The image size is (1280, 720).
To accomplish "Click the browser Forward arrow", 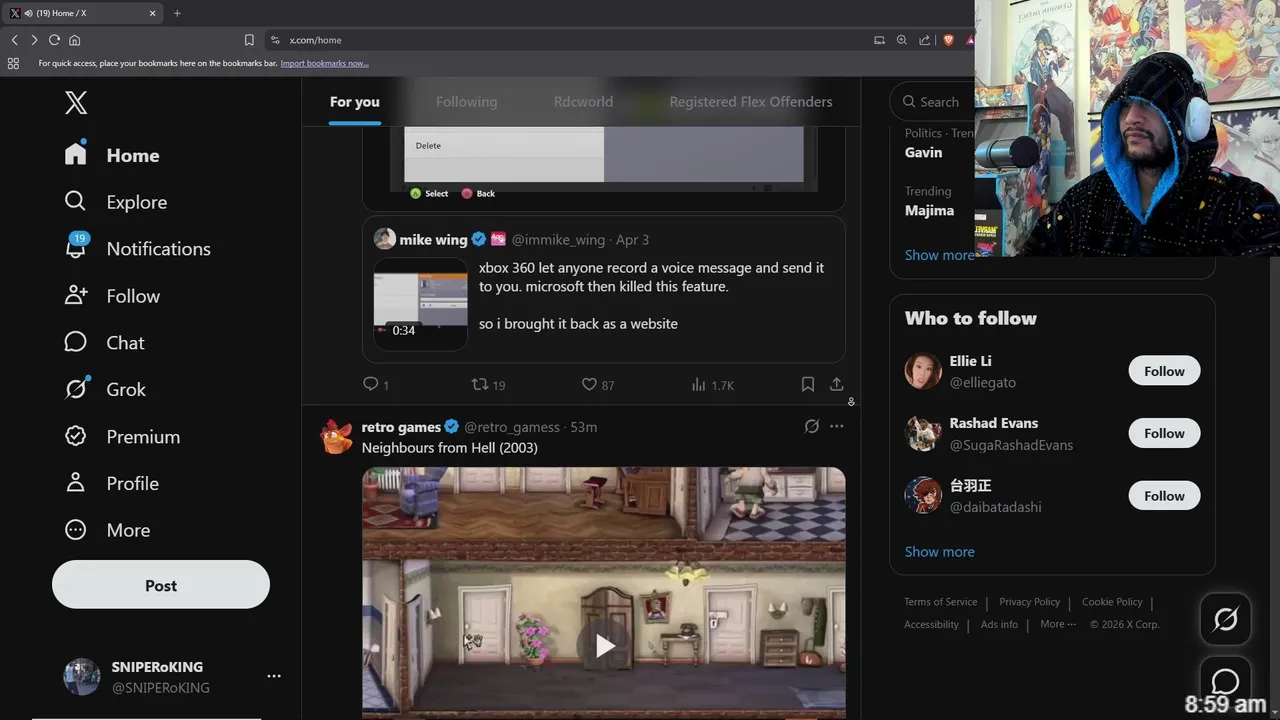I will pyautogui.click(x=34, y=40).
